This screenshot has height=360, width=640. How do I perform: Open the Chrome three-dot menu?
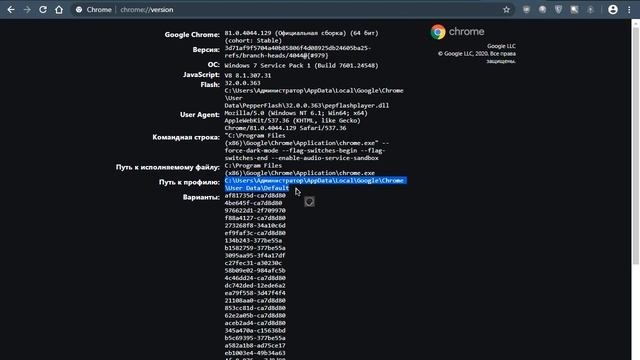click(x=629, y=9)
